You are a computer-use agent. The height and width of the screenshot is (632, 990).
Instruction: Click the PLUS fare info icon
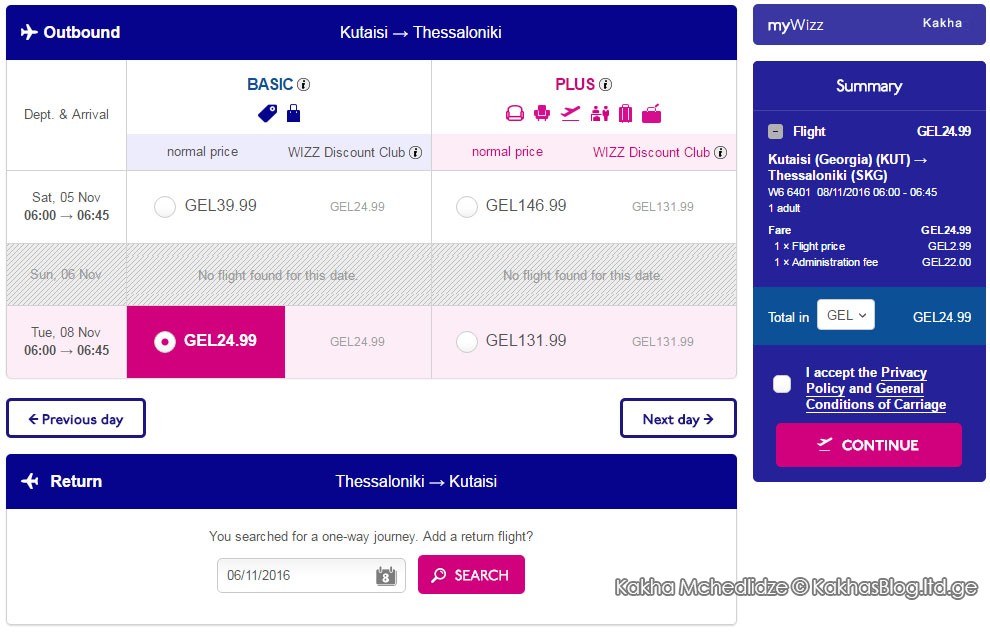point(605,84)
